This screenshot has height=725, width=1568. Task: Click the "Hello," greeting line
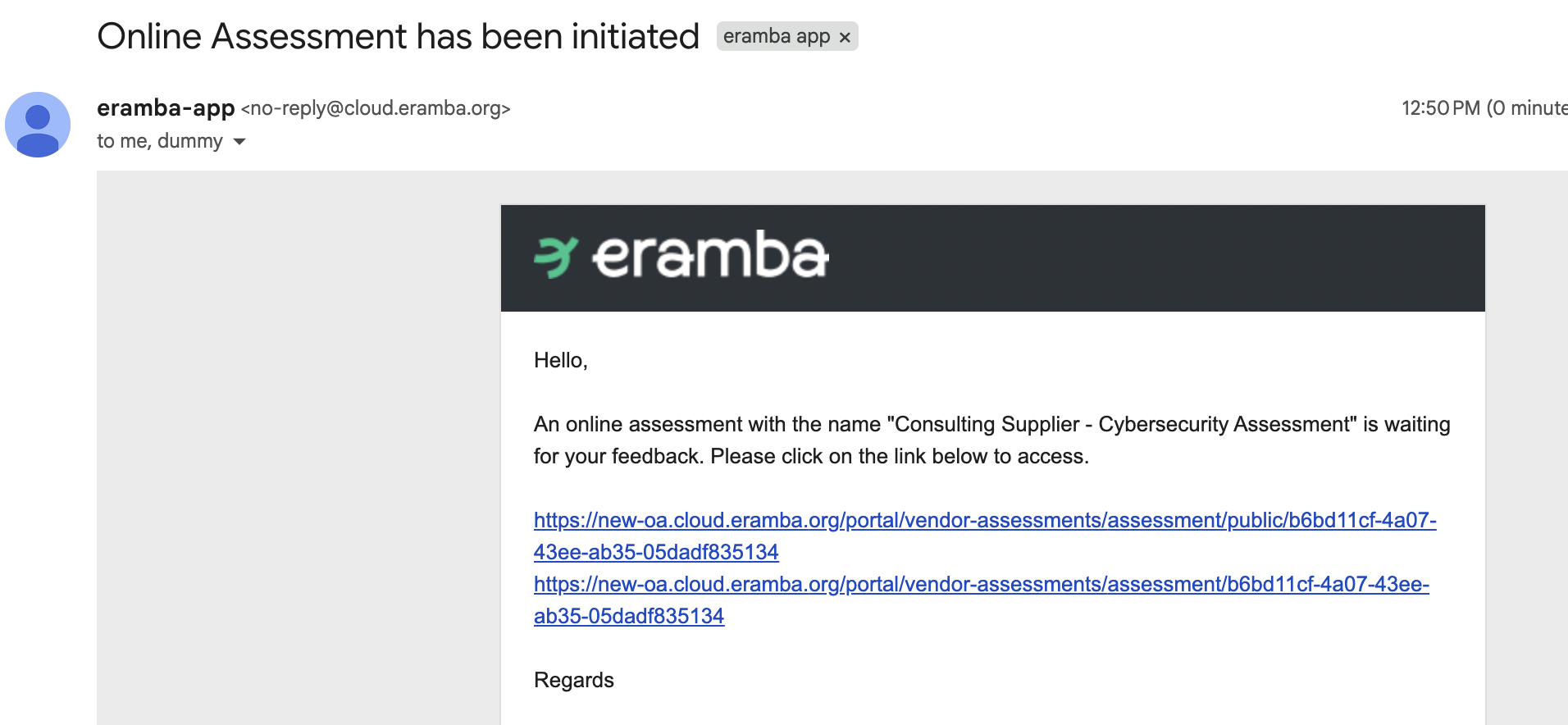tap(561, 360)
